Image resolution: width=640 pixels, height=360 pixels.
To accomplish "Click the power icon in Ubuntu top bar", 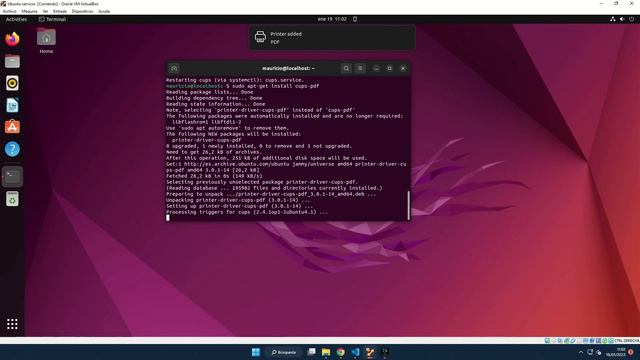I will pos(631,19).
